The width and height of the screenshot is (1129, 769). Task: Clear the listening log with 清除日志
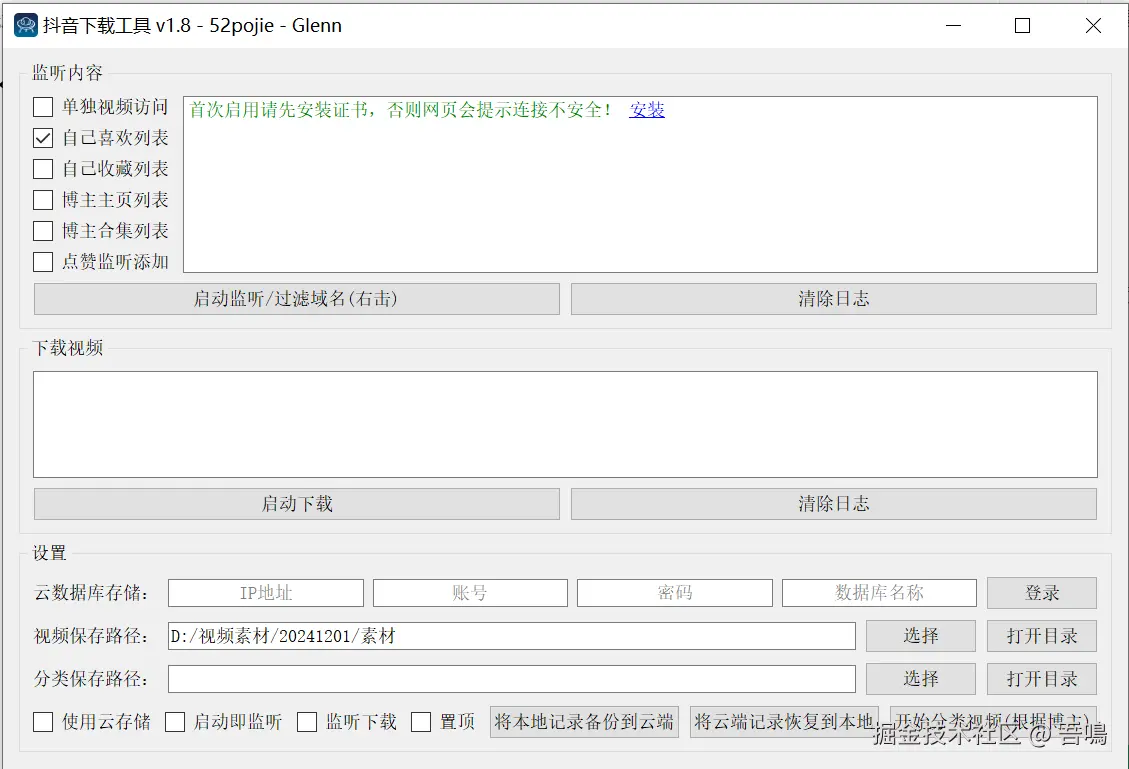pos(834,299)
